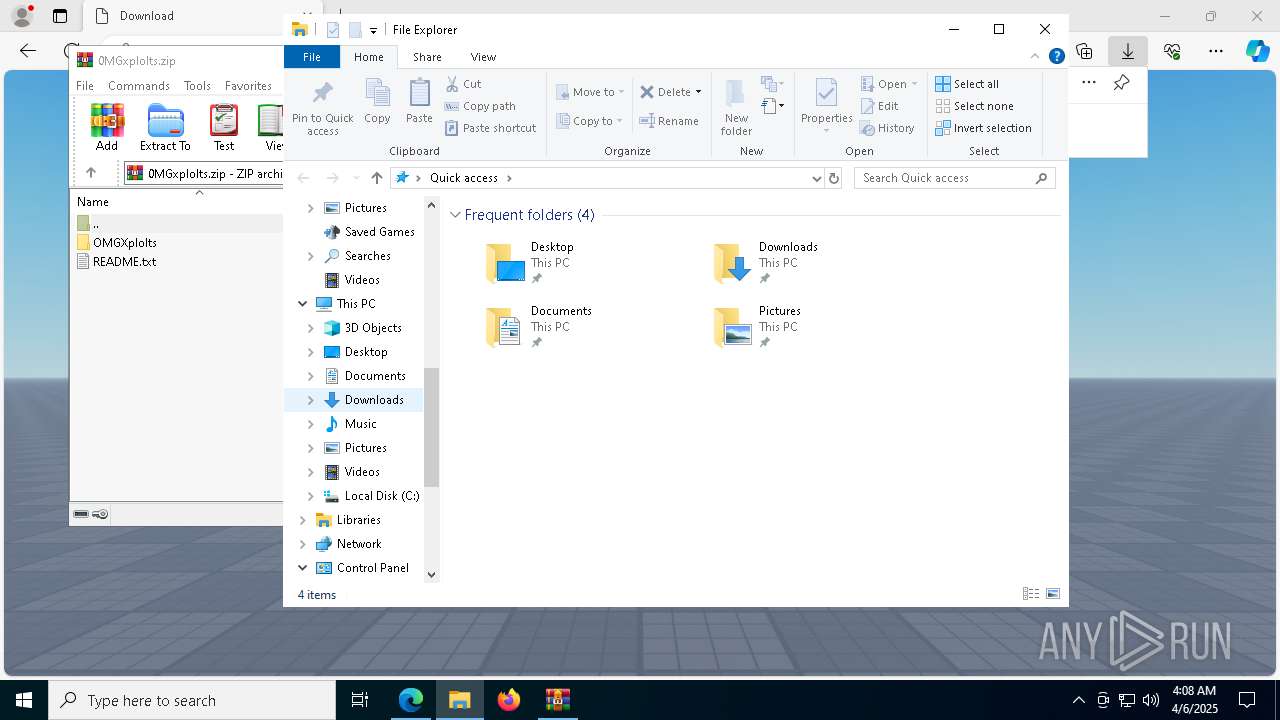Click the navigation pane scrollbar down arrow
Viewport: 1280px width, 720px height.
[432, 574]
